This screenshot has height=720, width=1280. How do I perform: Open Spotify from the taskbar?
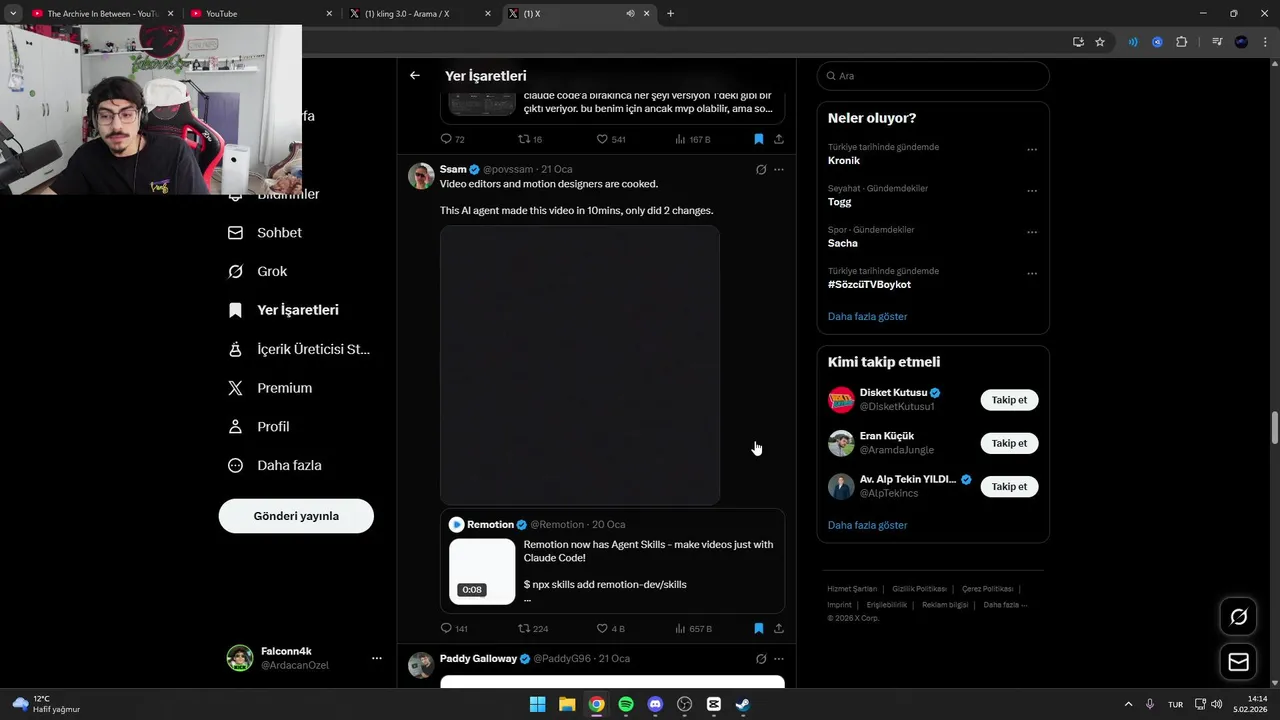pyautogui.click(x=626, y=704)
